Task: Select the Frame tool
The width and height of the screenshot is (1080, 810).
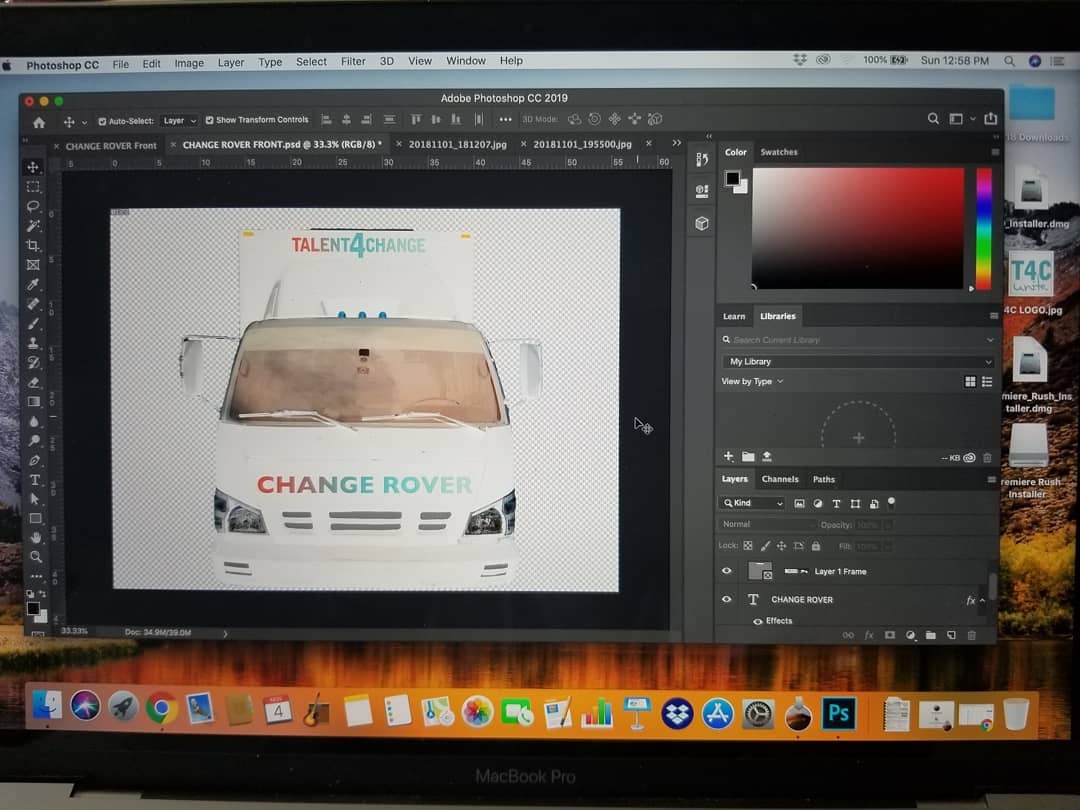Action: [33, 264]
